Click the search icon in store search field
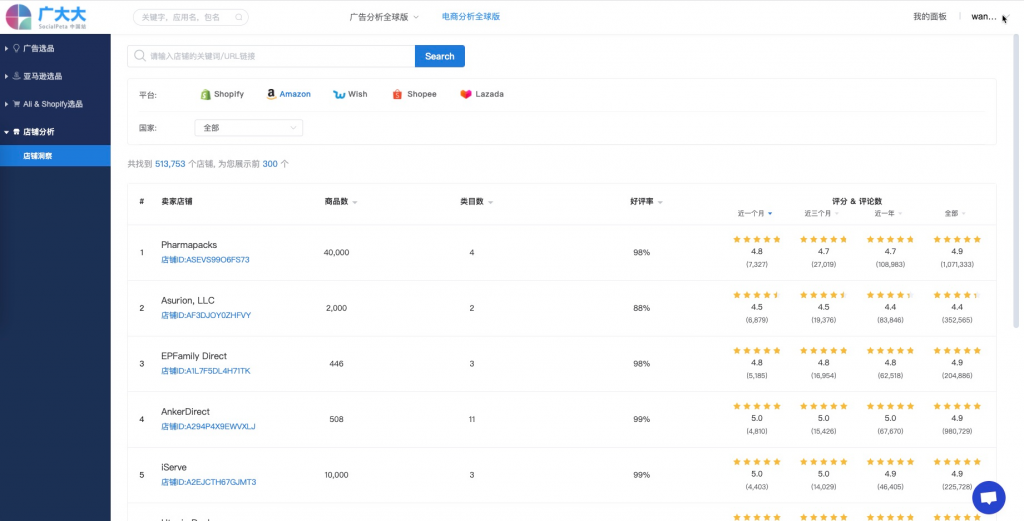The width and height of the screenshot is (1024, 521). [140, 56]
